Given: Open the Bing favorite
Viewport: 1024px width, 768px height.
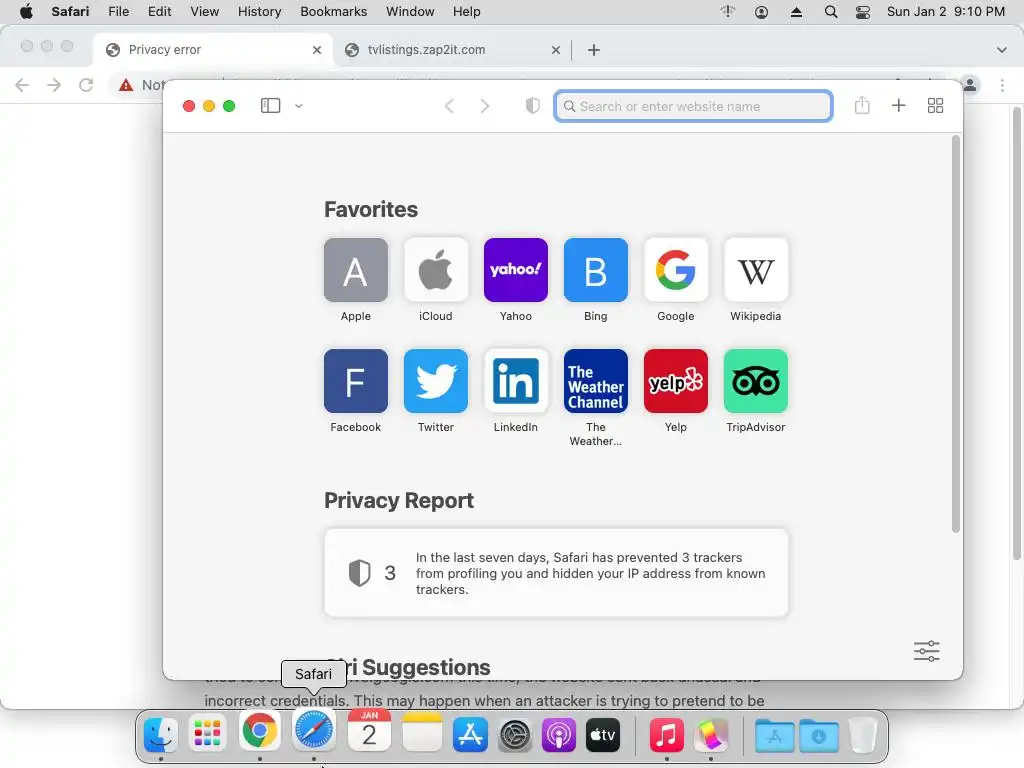Looking at the screenshot, I should (x=596, y=270).
